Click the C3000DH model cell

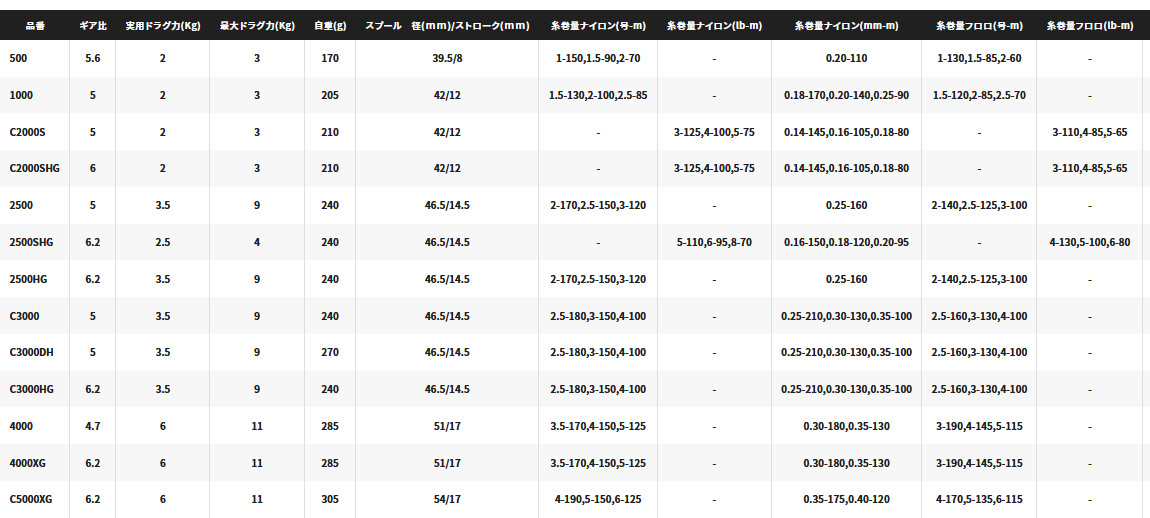(x=31, y=352)
